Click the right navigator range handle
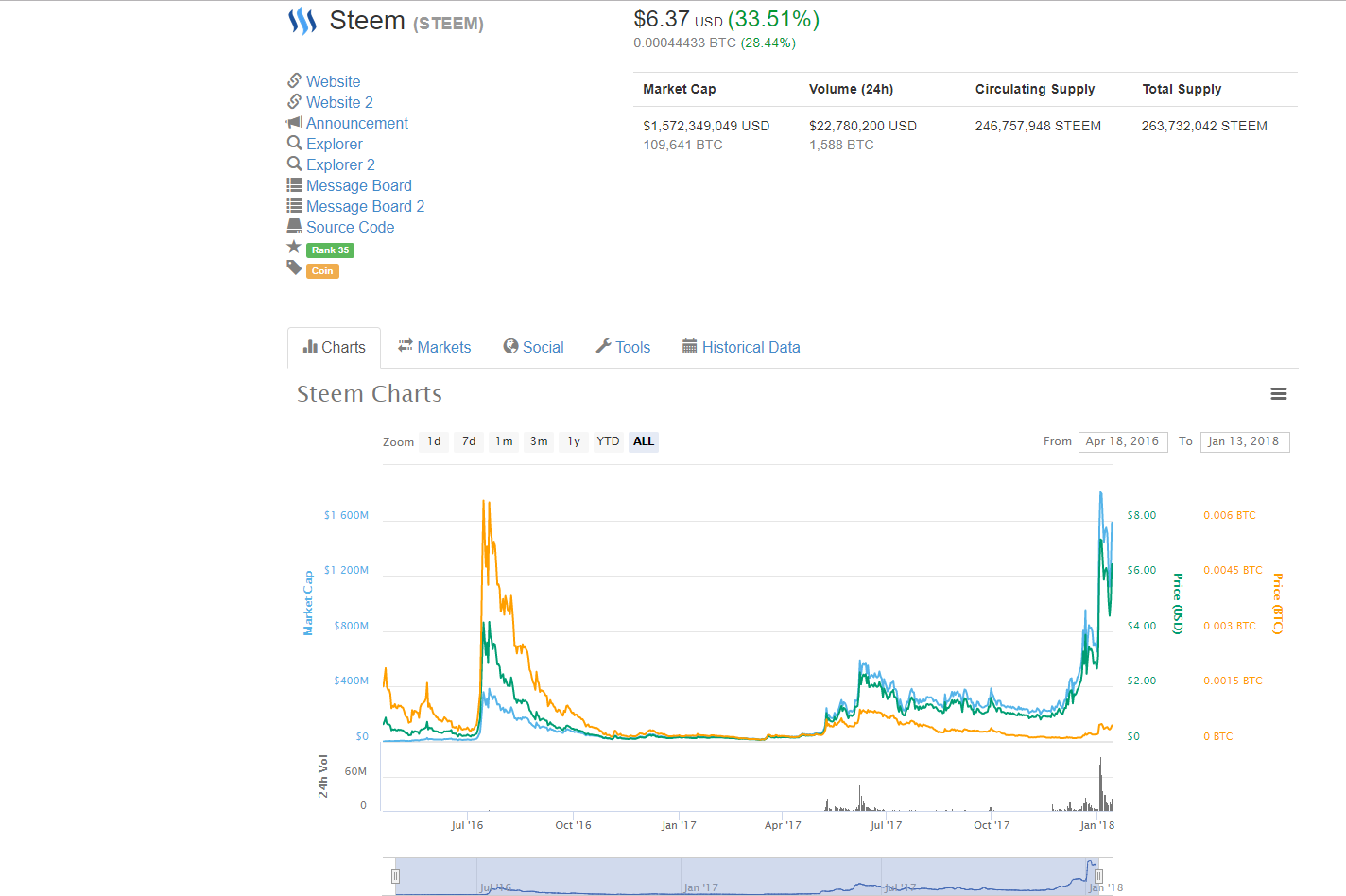 (x=1098, y=876)
